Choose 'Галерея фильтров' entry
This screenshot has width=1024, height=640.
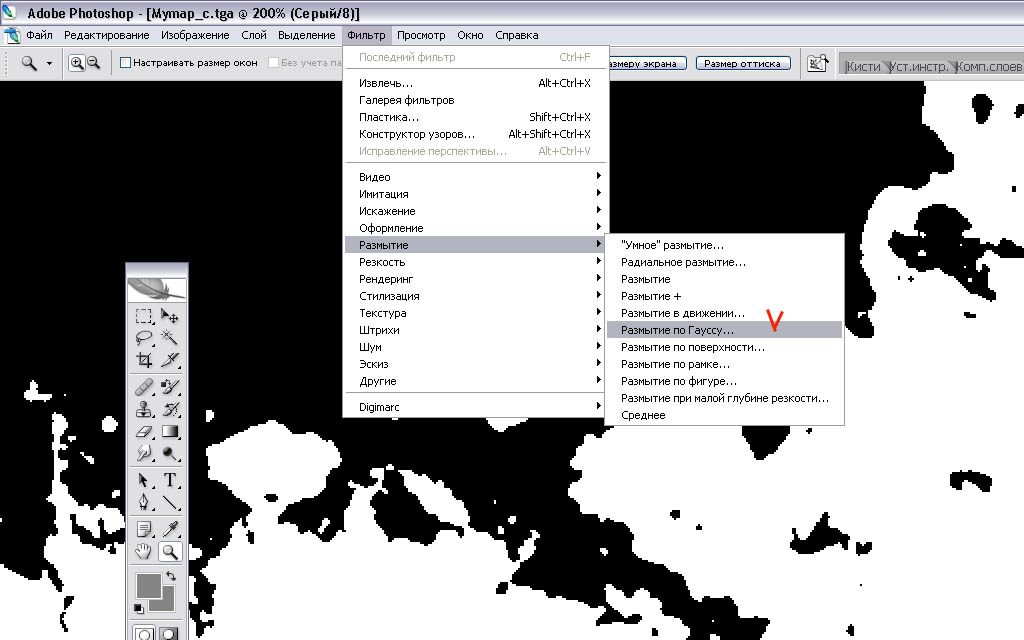tap(475, 100)
